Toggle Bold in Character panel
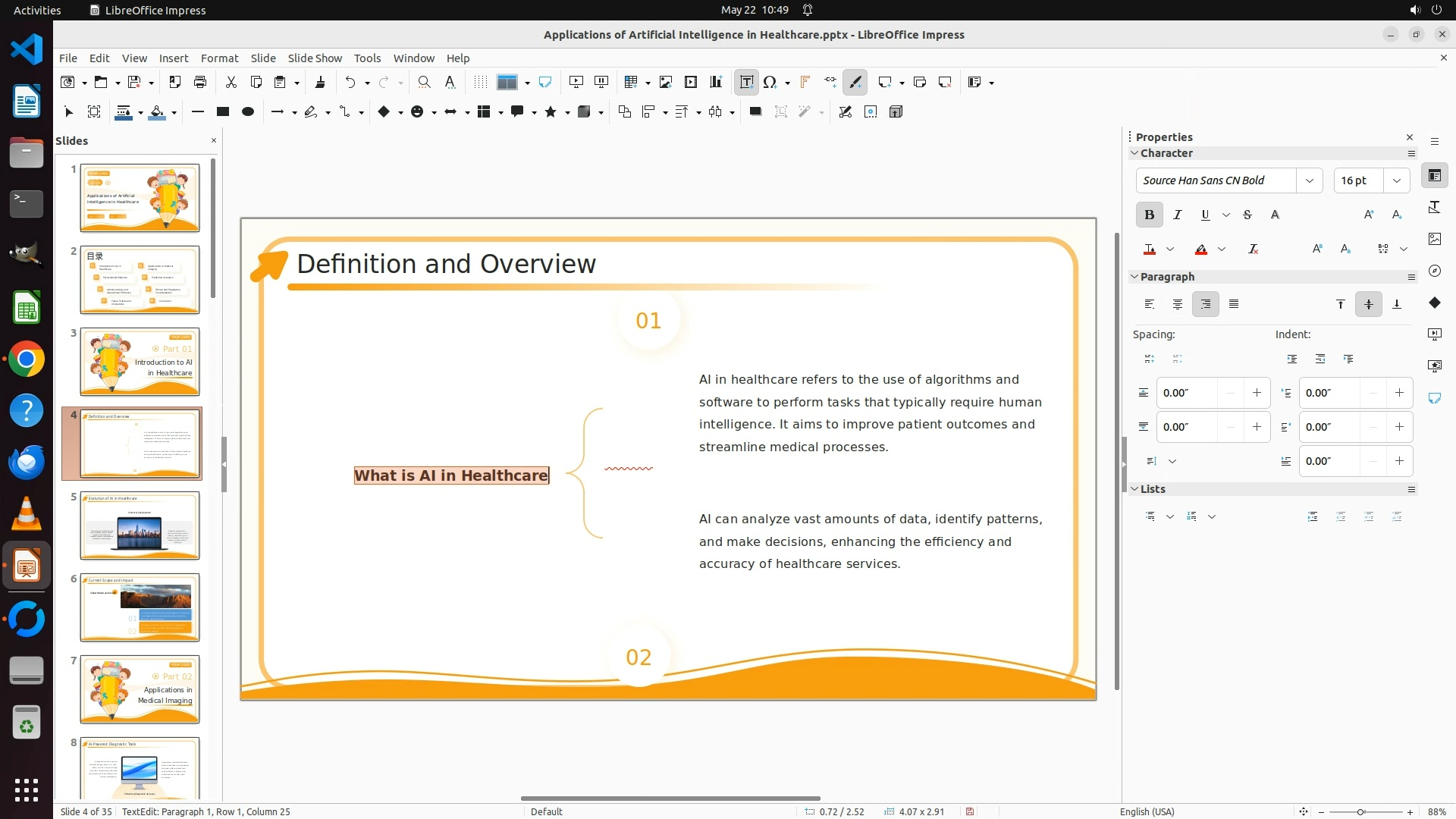This screenshot has height=819, width=1456. point(1149,215)
